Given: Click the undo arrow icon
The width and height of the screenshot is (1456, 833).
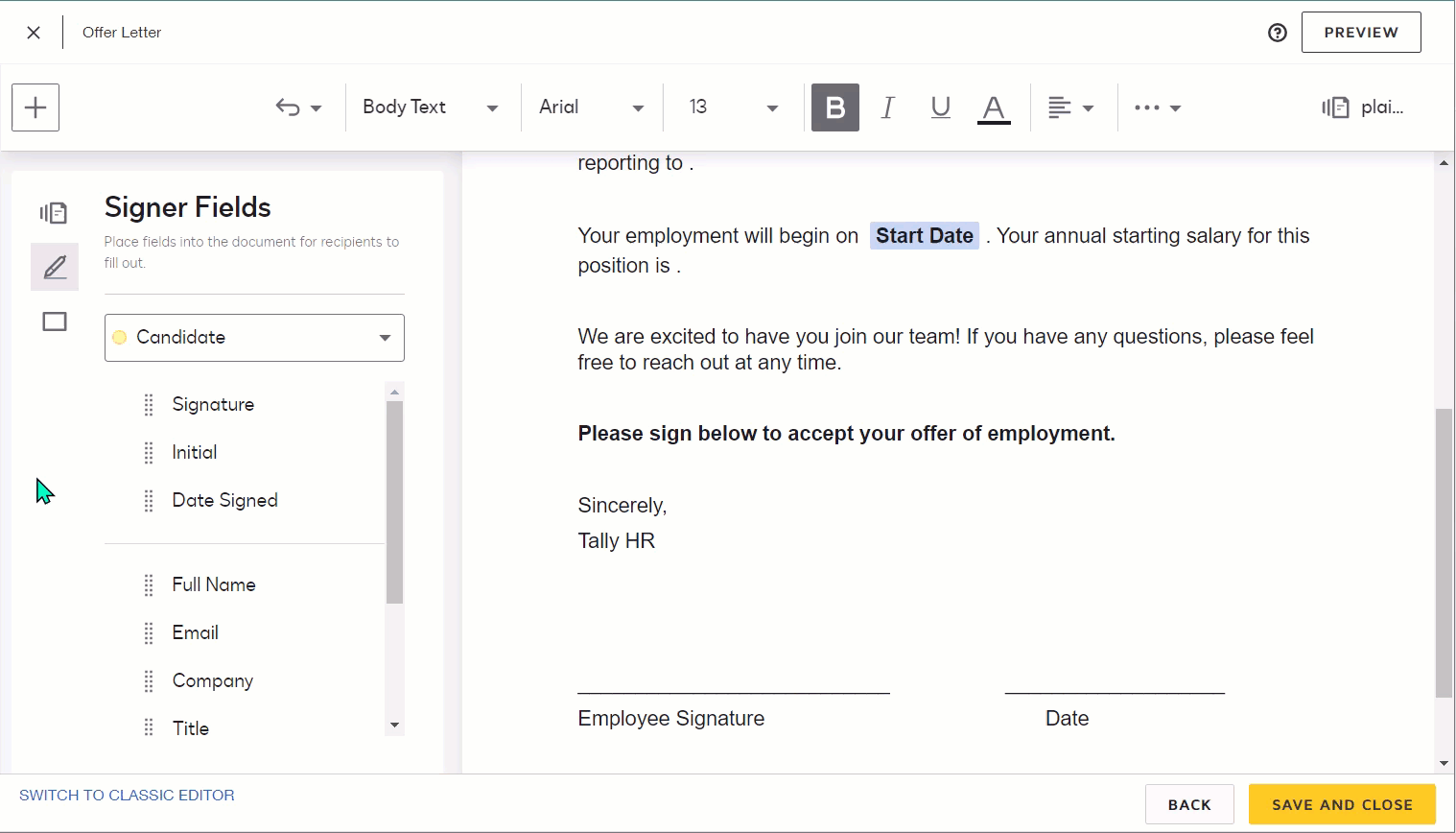Looking at the screenshot, I should click(x=288, y=107).
